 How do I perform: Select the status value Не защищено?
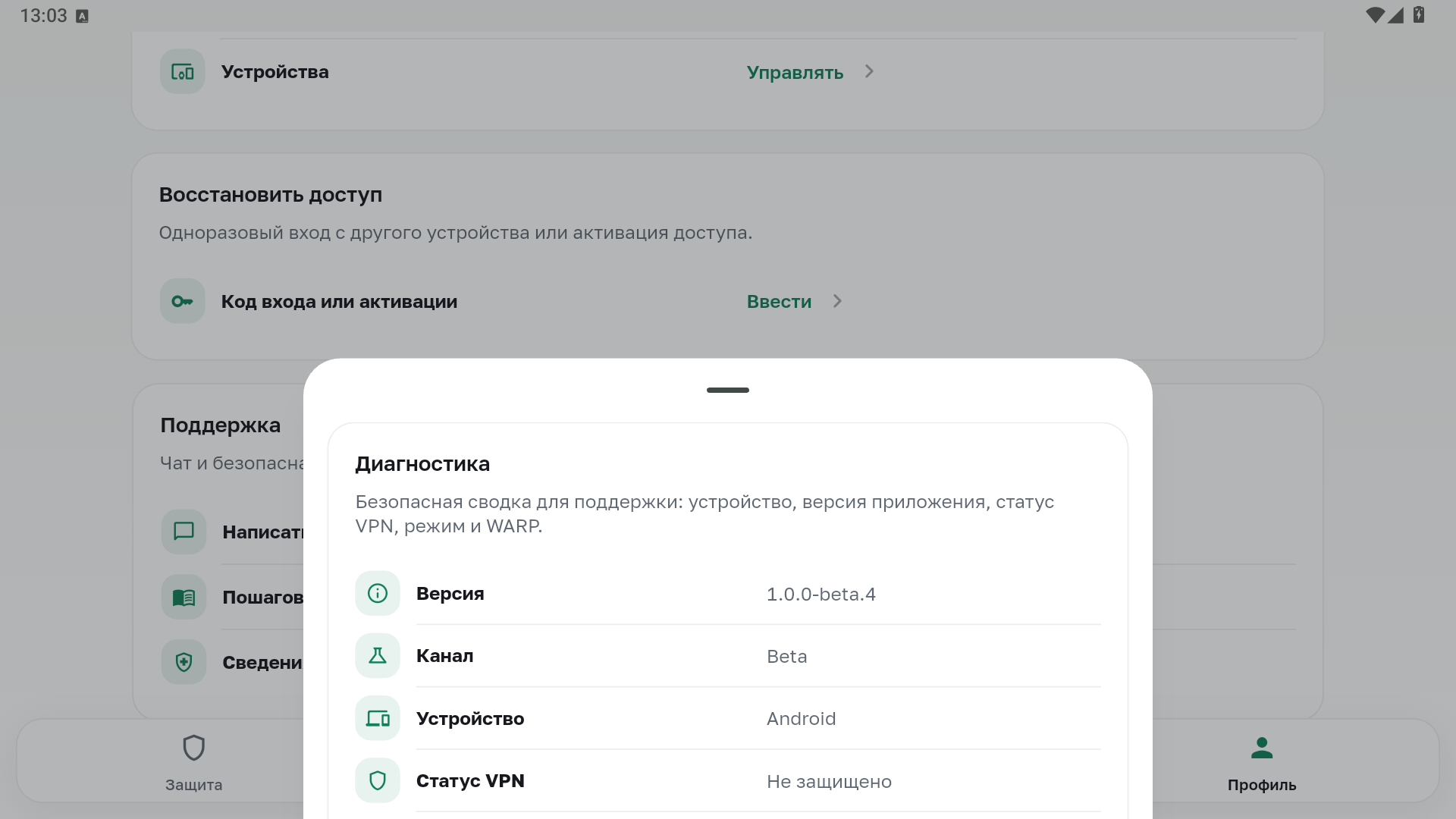pyautogui.click(x=829, y=781)
